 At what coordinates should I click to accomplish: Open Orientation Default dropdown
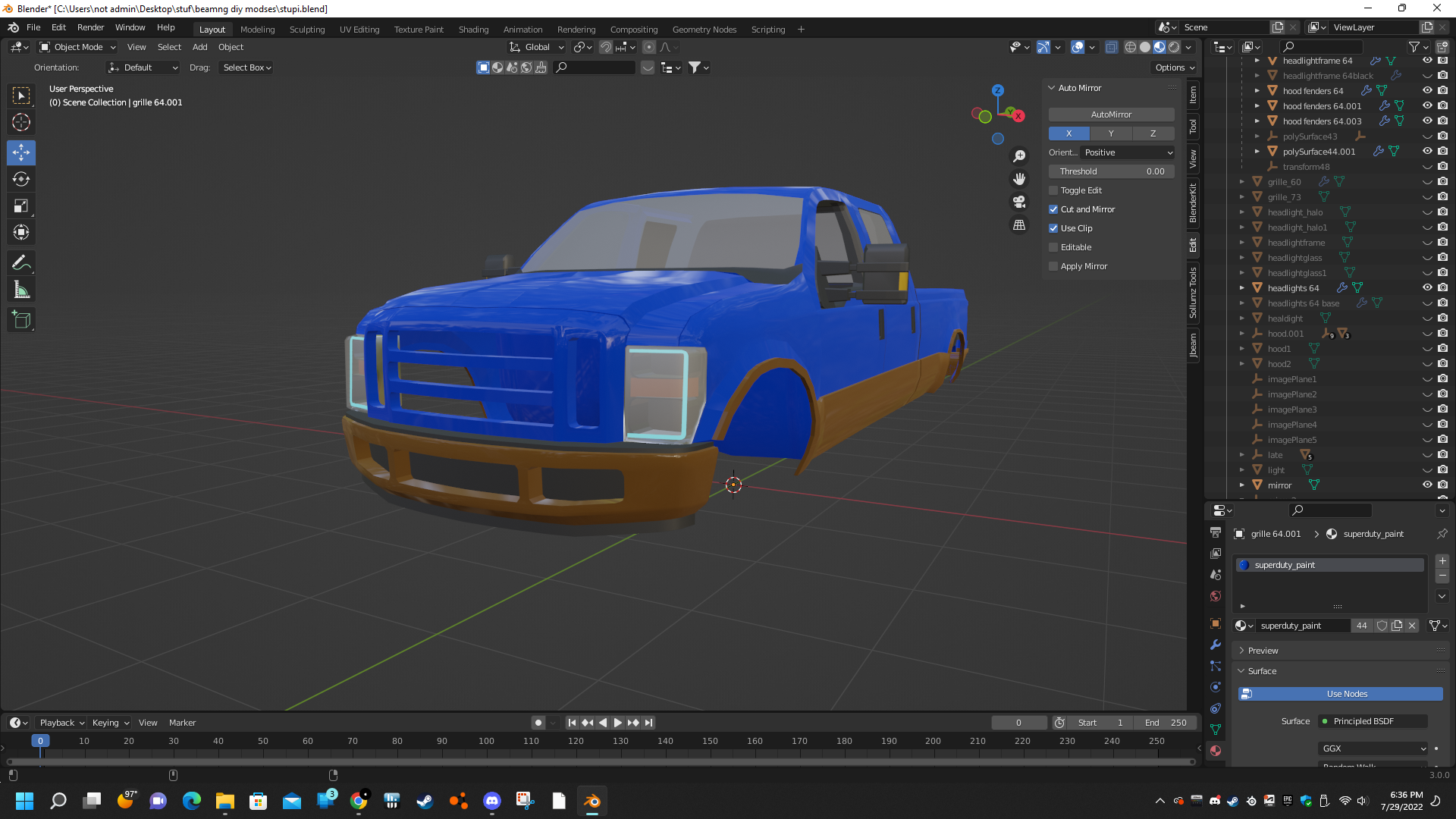pos(143,67)
